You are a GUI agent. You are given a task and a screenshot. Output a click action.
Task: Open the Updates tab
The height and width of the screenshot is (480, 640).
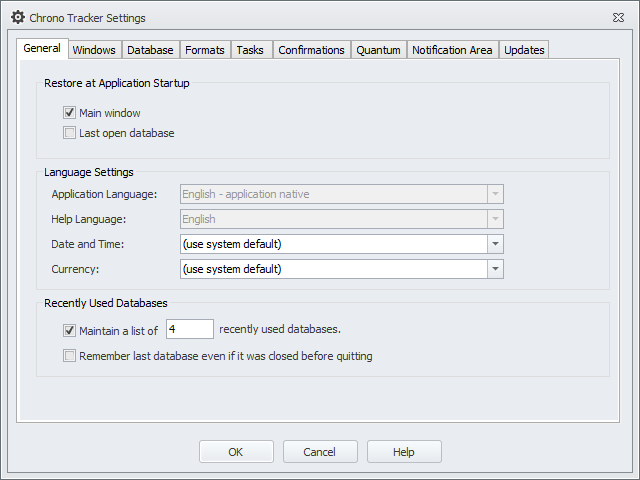pos(524,50)
